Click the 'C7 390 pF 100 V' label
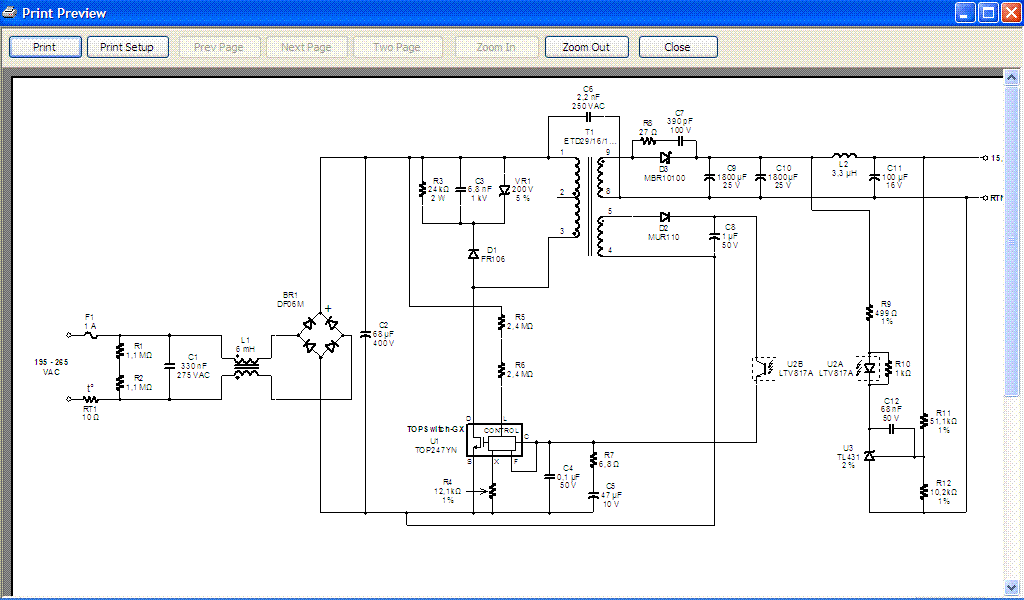 tap(680, 121)
